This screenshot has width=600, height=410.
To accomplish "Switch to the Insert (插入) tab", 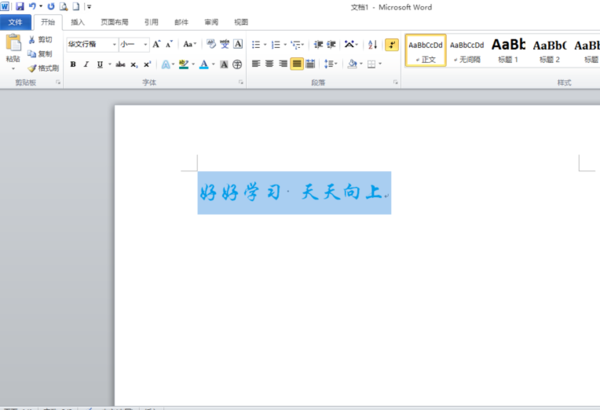I will point(78,21).
